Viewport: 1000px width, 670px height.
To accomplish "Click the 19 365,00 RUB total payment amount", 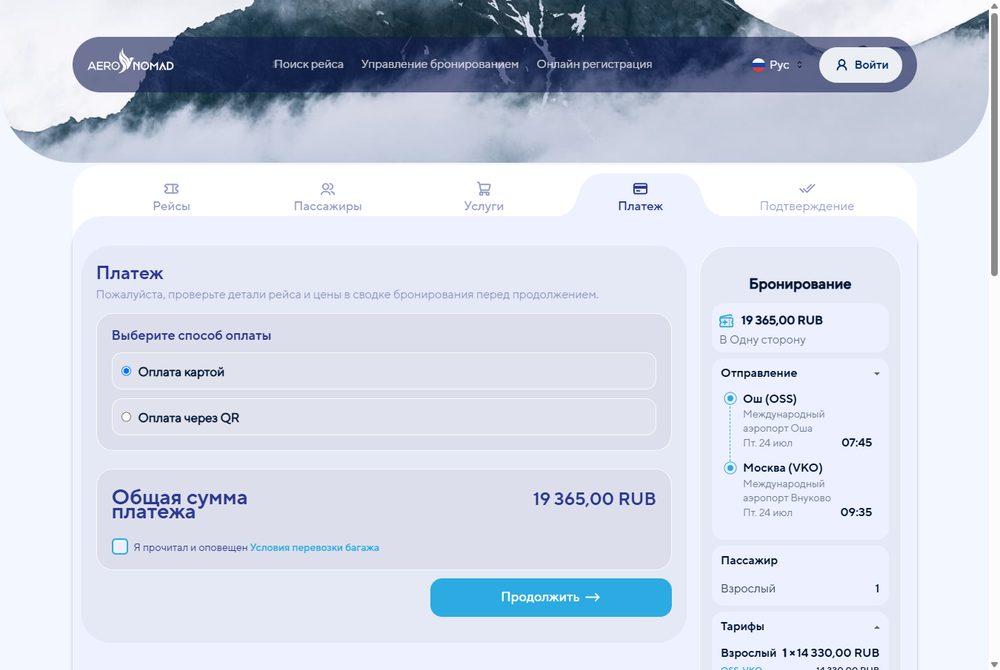I will click(x=594, y=499).
